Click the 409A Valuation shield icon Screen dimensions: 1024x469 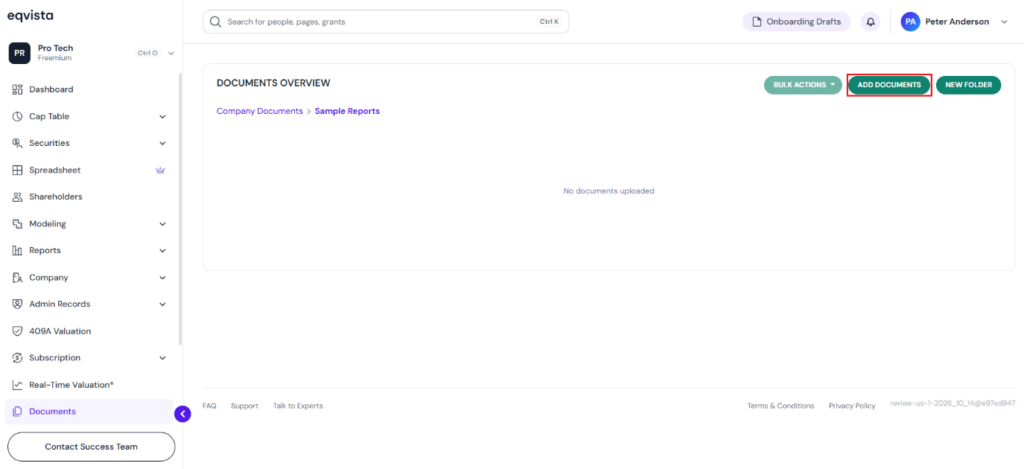[x=18, y=331]
